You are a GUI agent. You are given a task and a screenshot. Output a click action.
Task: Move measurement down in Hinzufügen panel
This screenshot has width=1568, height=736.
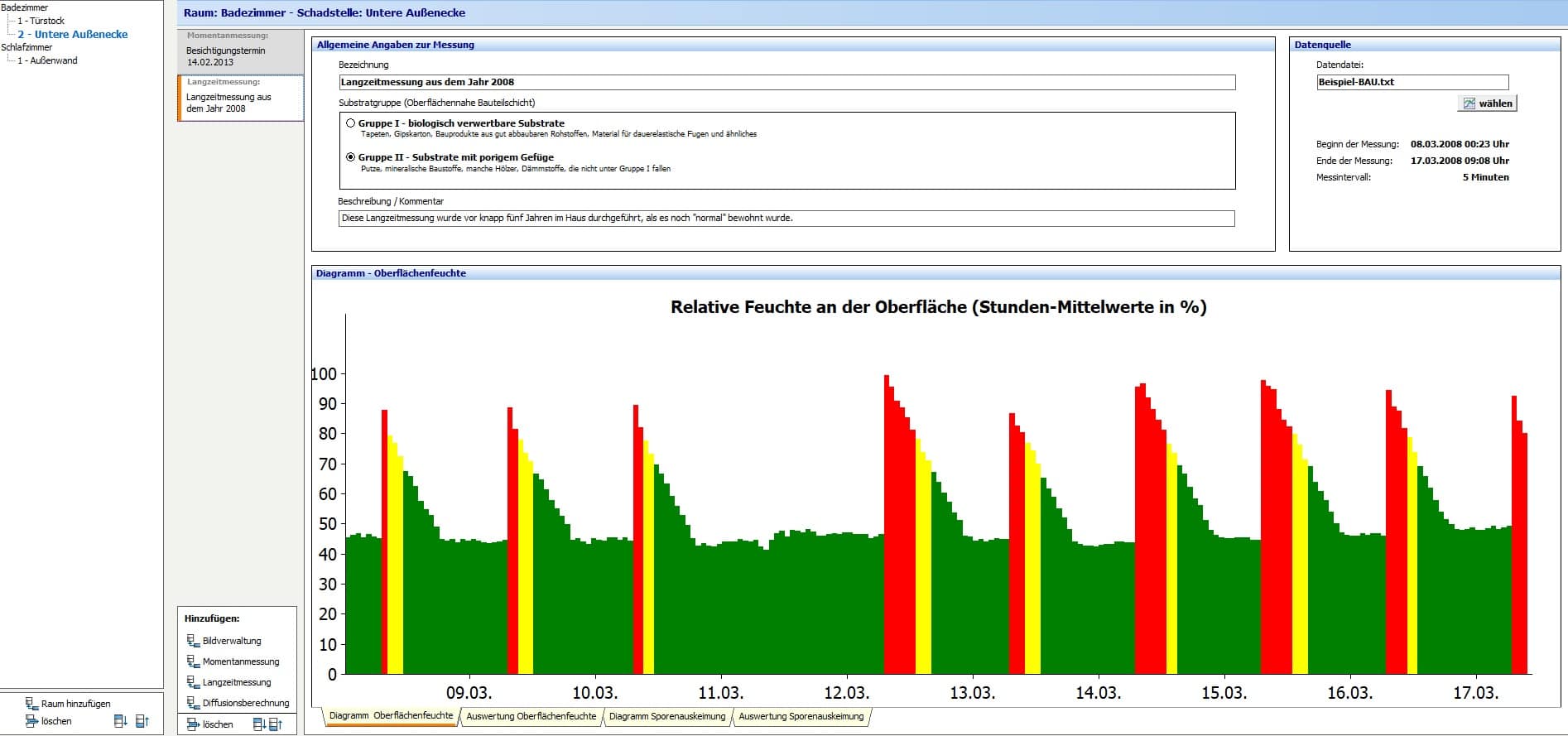coord(259,724)
